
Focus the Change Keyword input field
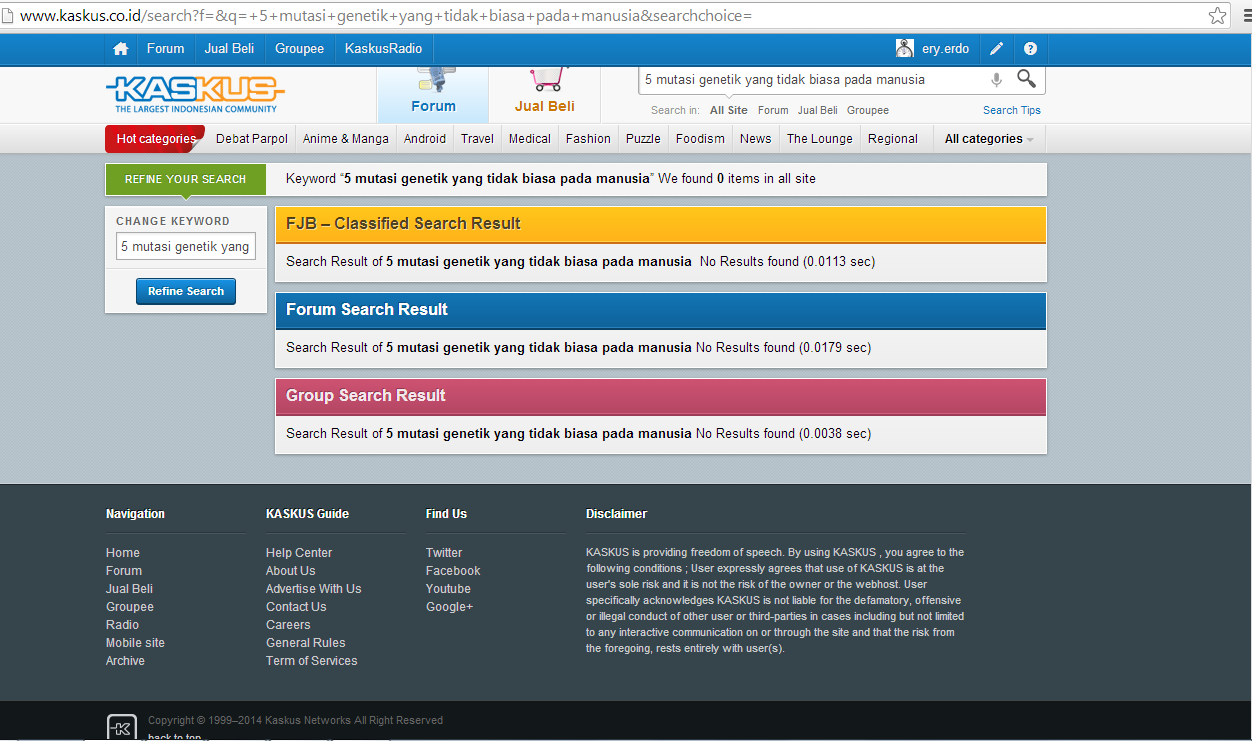pyautogui.click(x=186, y=246)
